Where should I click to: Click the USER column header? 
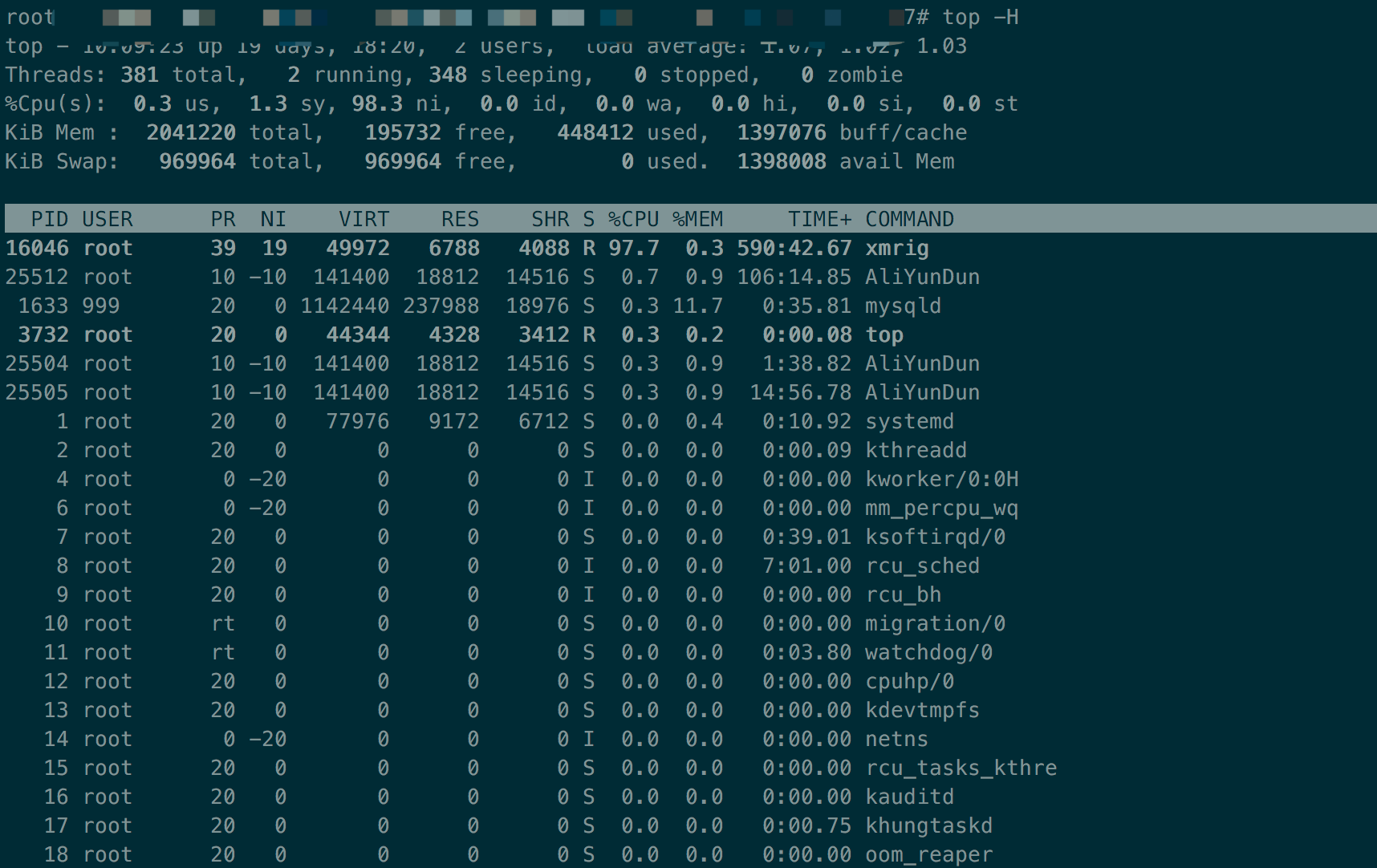[108, 218]
